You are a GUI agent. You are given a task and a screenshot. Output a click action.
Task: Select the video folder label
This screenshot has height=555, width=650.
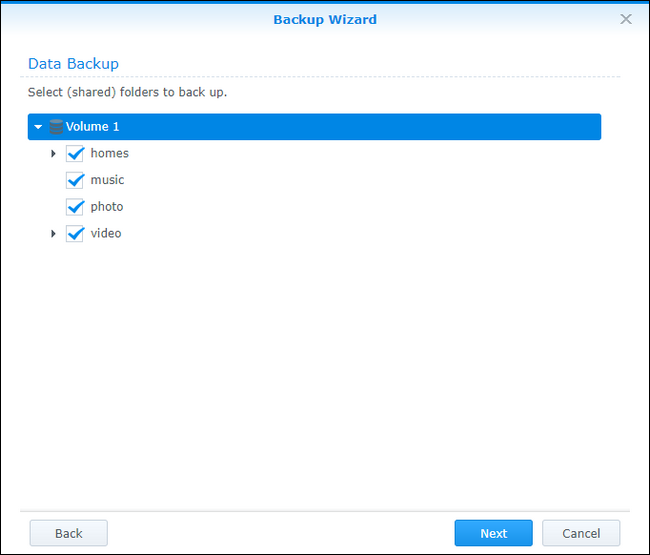[106, 234]
